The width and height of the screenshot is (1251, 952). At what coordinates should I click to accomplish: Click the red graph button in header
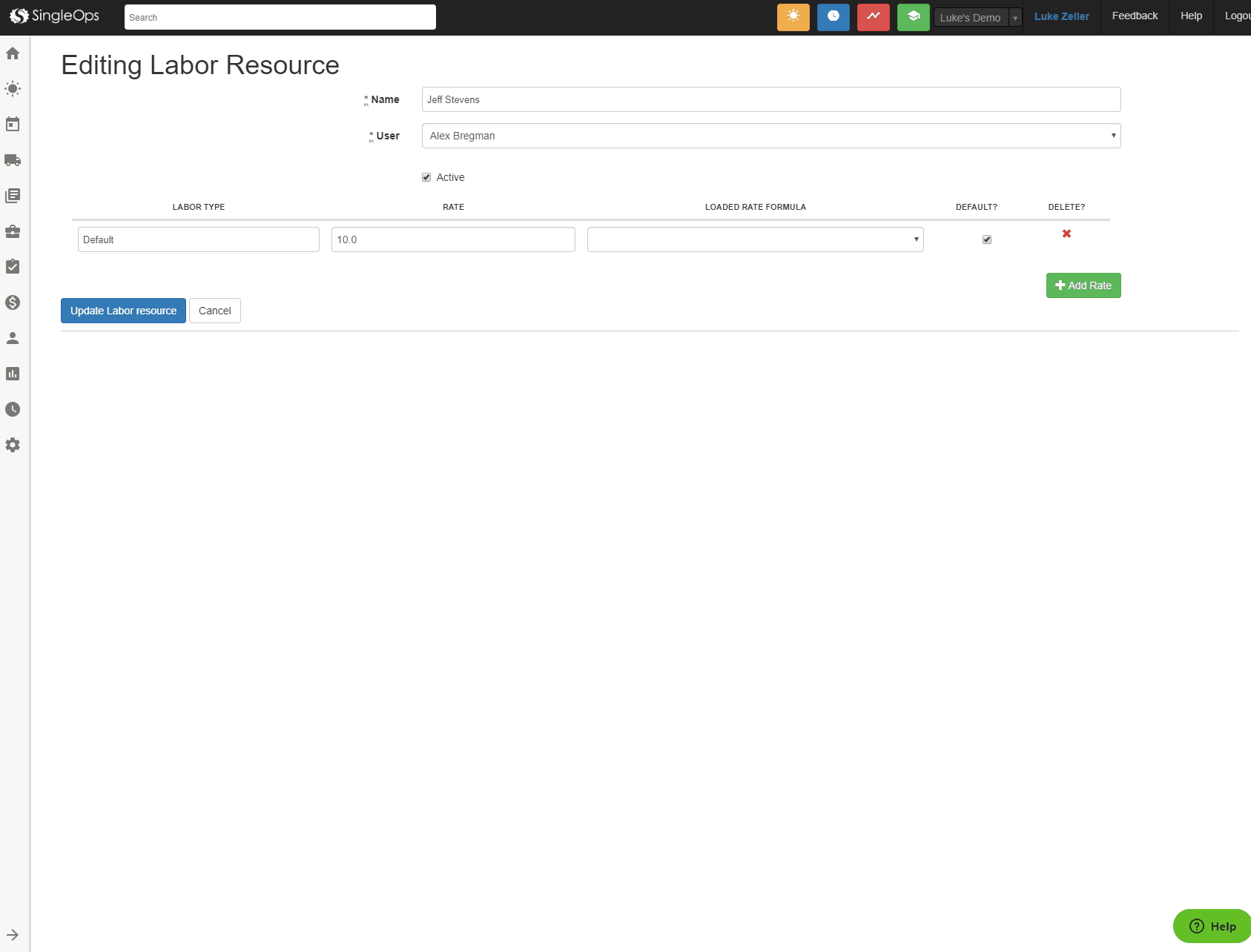(873, 17)
